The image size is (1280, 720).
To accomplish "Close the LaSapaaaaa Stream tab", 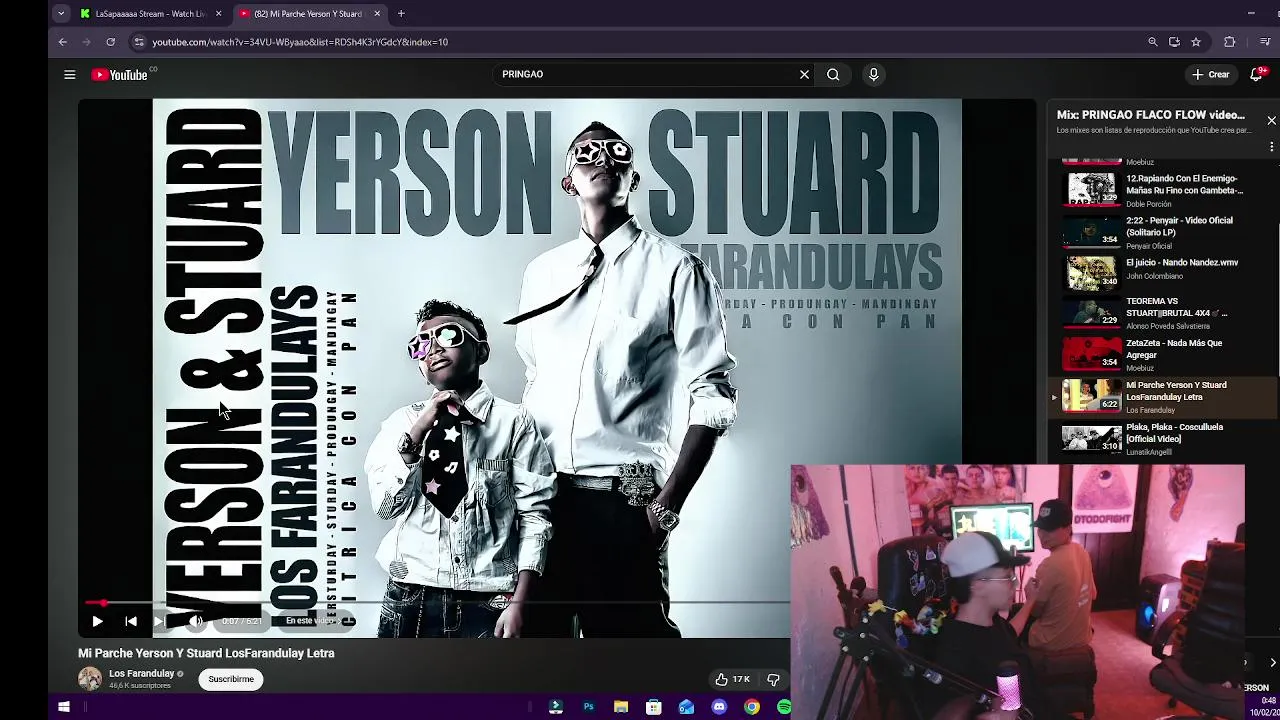I will click(218, 14).
